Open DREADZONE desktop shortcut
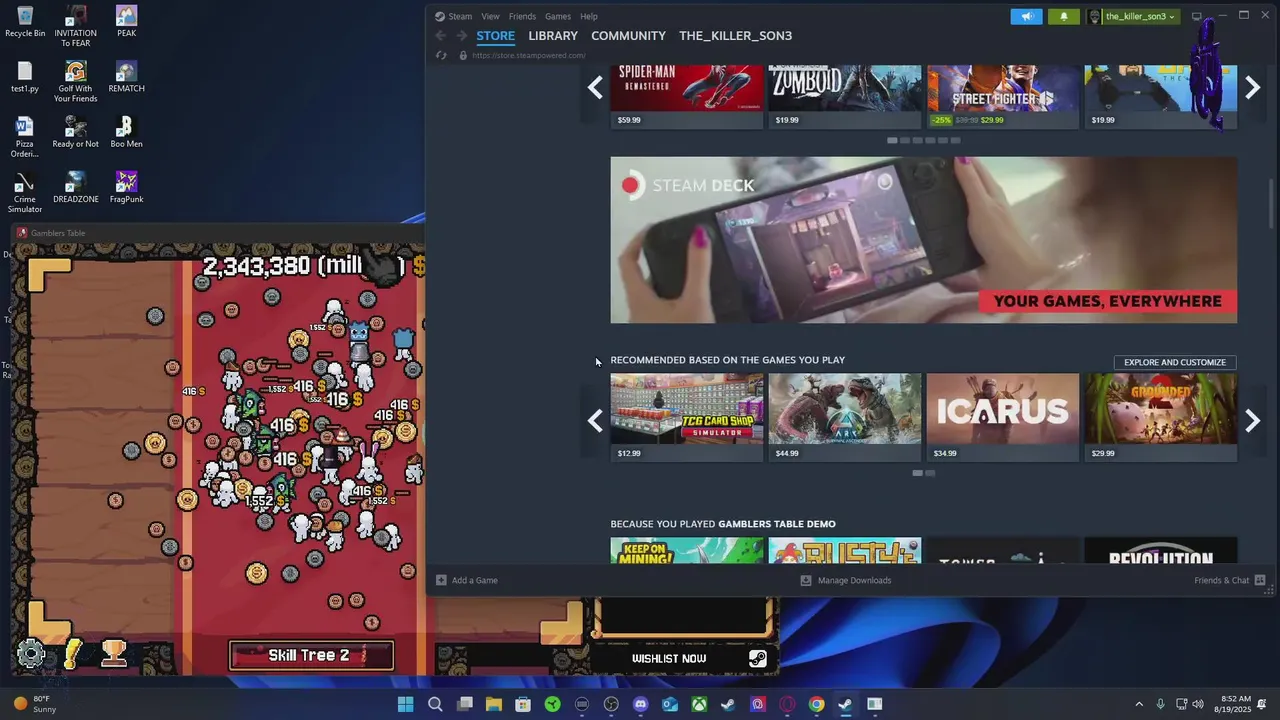 (75, 188)
